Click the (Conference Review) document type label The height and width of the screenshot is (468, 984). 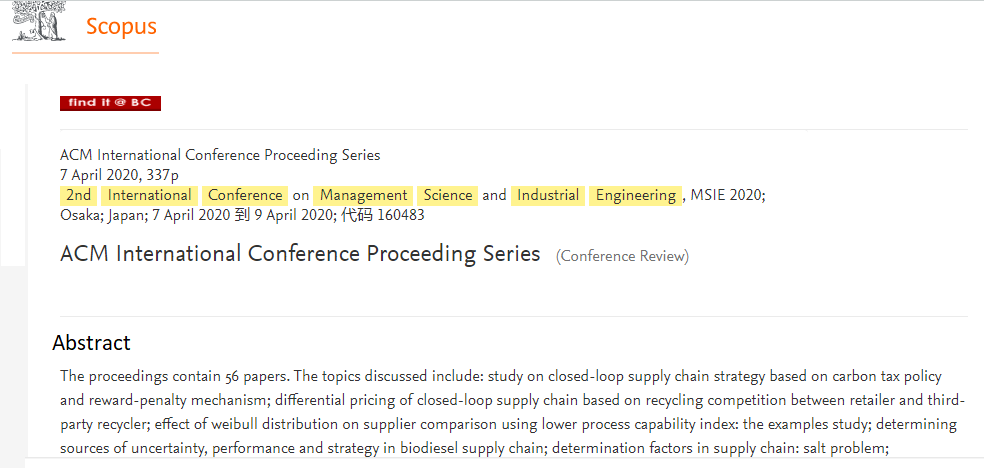(x=622, y=257)
